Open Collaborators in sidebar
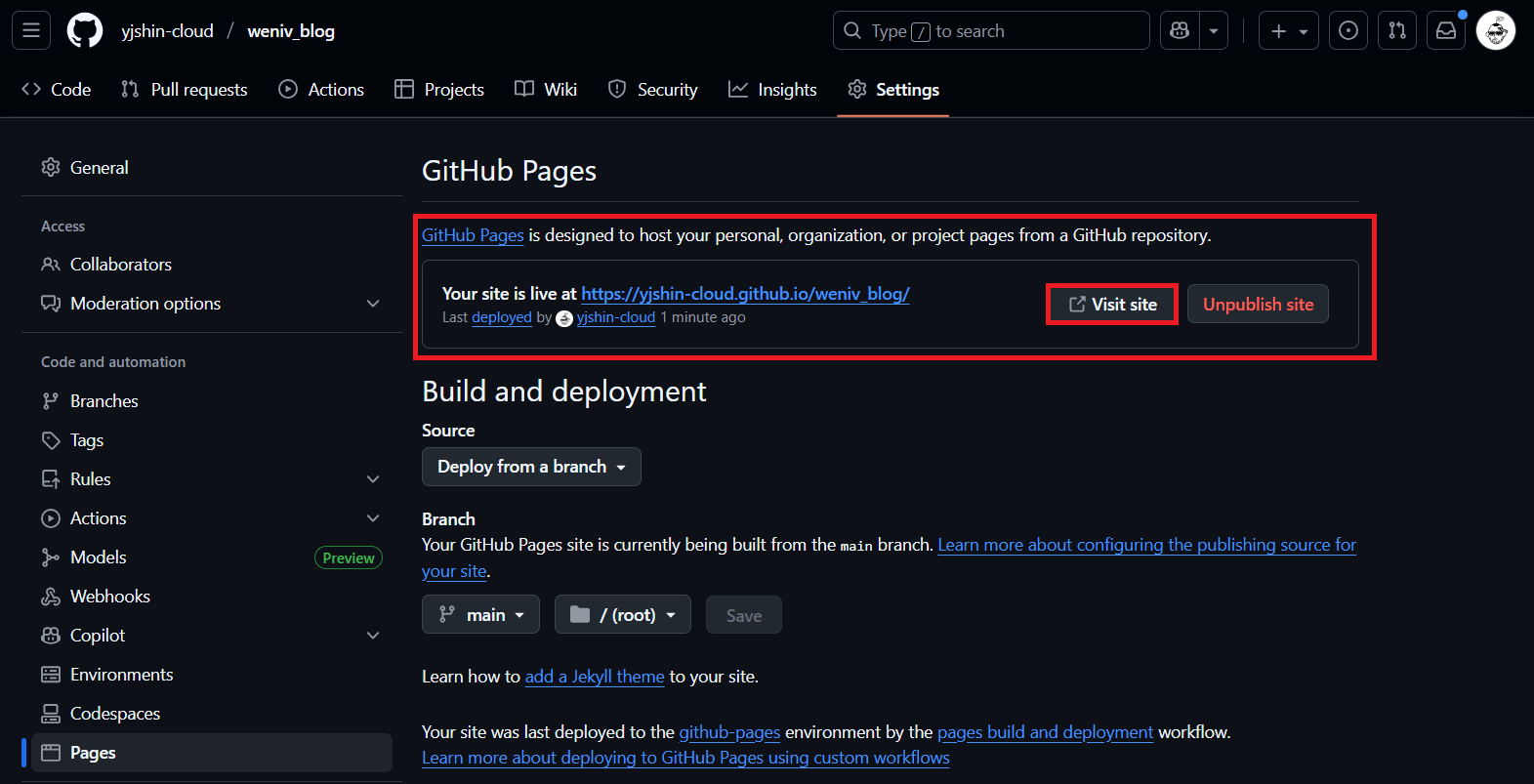The height and width of the screenshot is (784, 1534). [212, 264]
